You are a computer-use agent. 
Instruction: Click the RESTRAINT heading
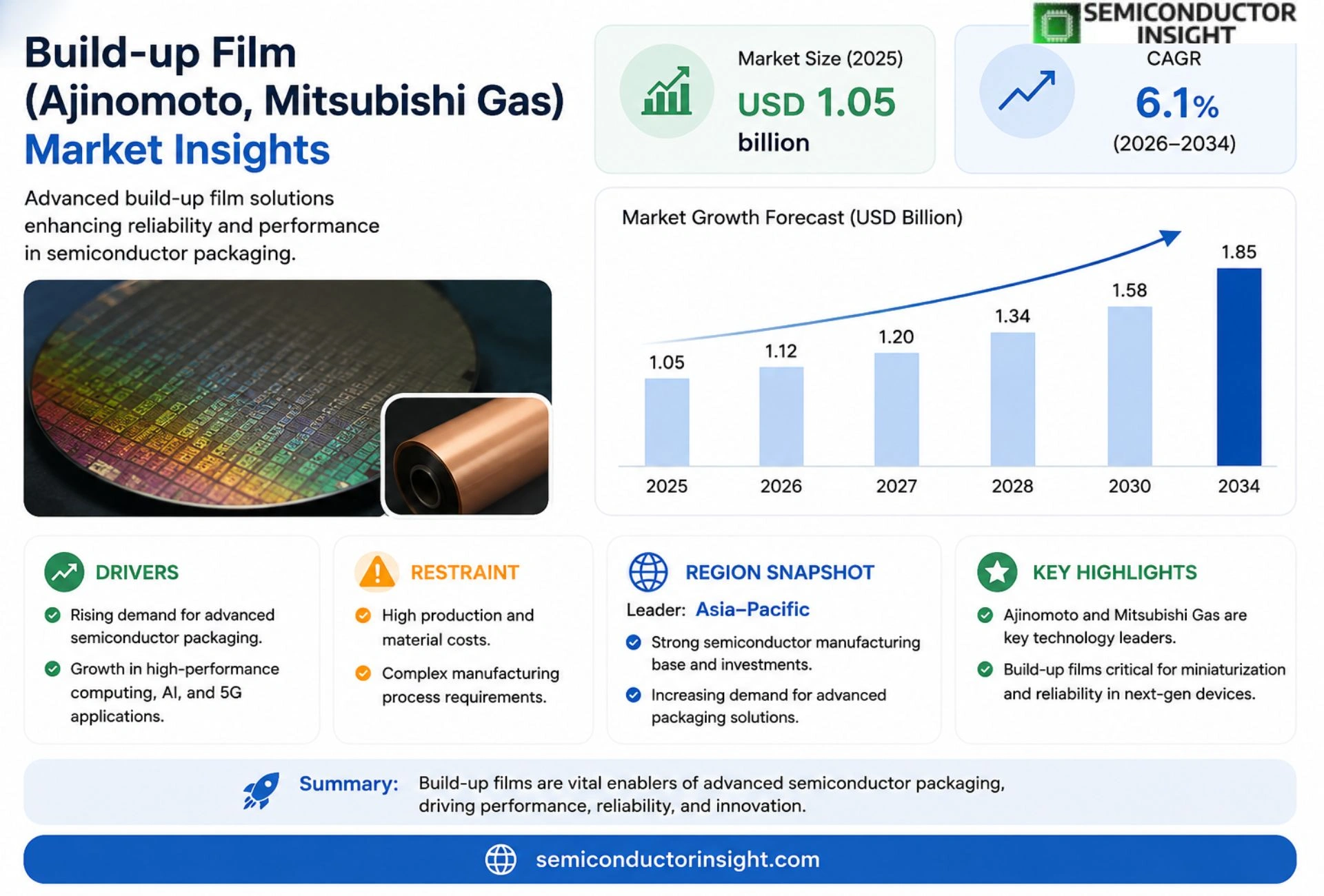point(465,572)
